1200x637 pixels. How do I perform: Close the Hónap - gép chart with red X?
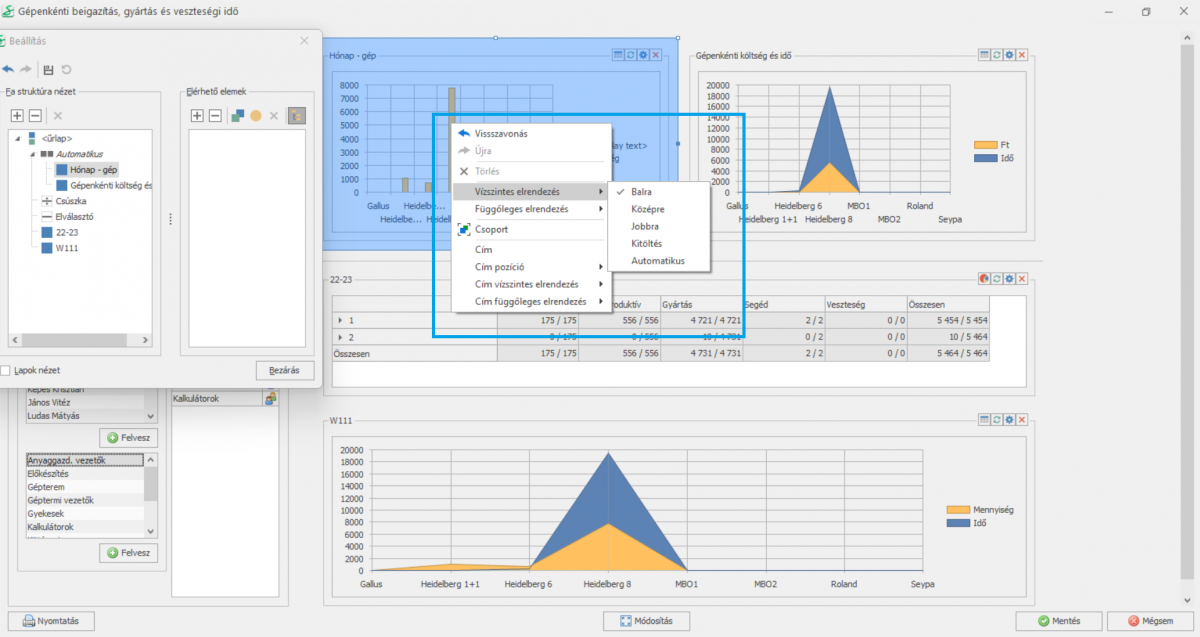click(656, 55)
